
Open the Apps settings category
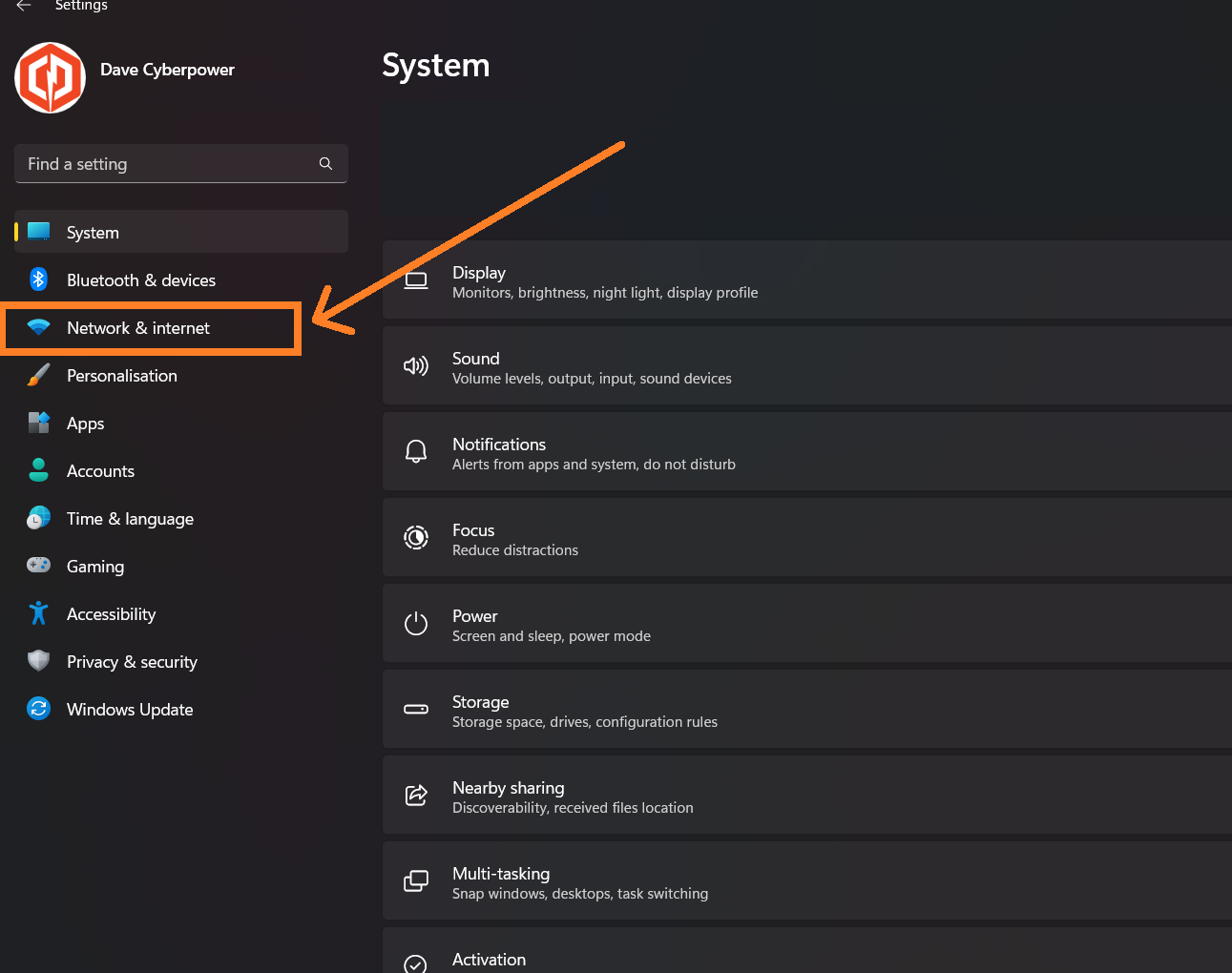click(86, 424)
